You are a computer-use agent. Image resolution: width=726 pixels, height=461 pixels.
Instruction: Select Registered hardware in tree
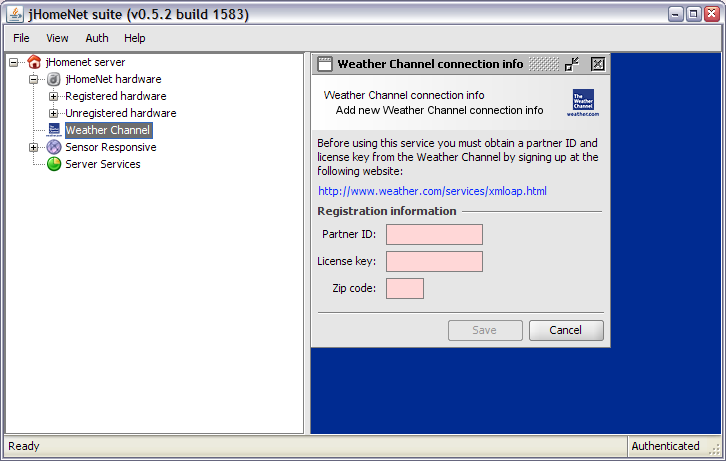point(116,96)
